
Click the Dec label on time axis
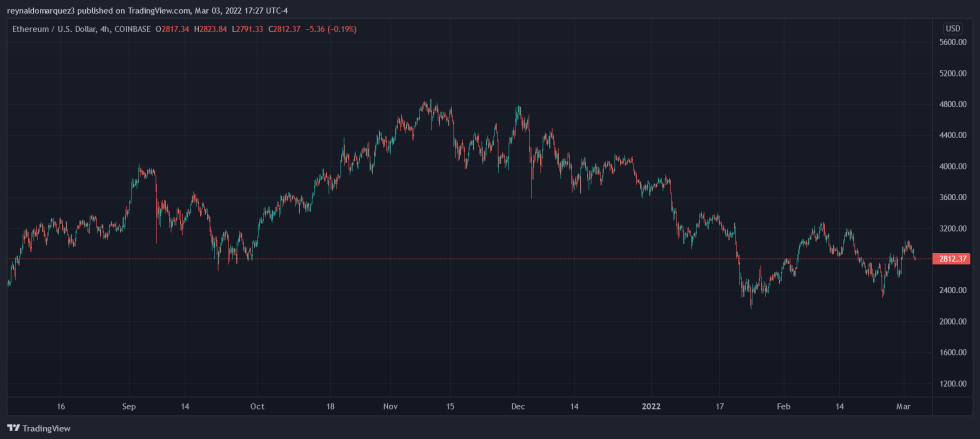pyautogui.click(x=518, y=406)
